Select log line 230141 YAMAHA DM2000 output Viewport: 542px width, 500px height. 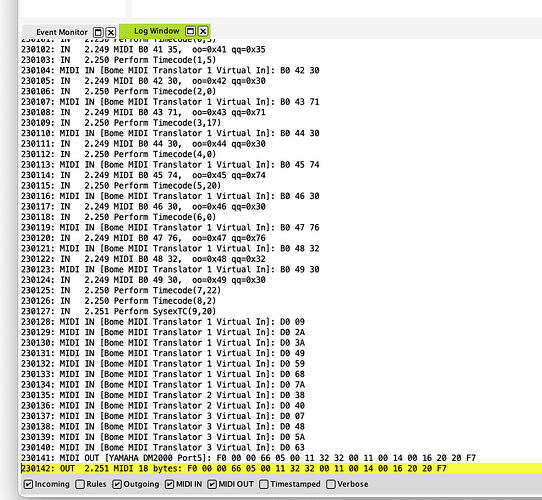248,458
